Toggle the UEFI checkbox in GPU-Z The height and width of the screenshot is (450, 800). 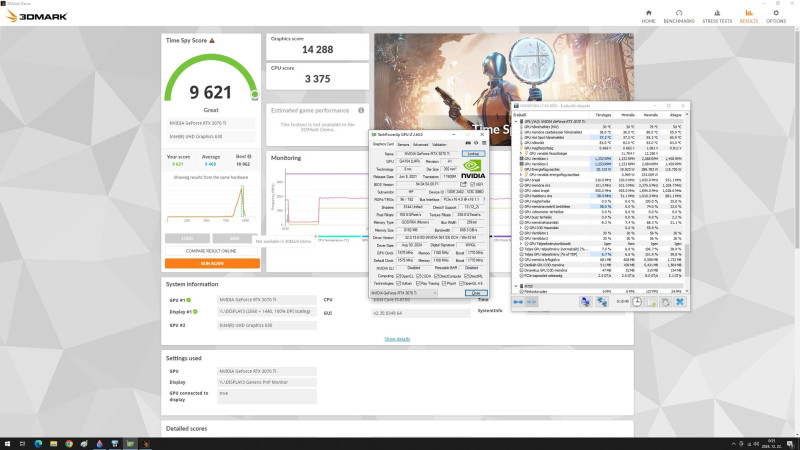pyautogui.click(x=472, y=184)
